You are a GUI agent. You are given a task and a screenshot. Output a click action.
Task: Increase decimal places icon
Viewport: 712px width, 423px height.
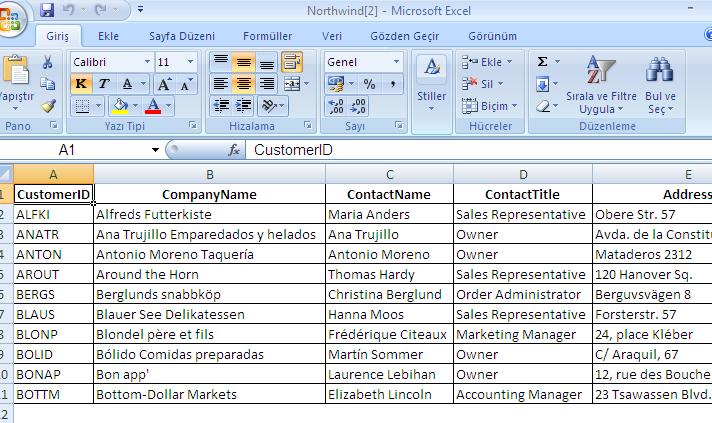336,106
